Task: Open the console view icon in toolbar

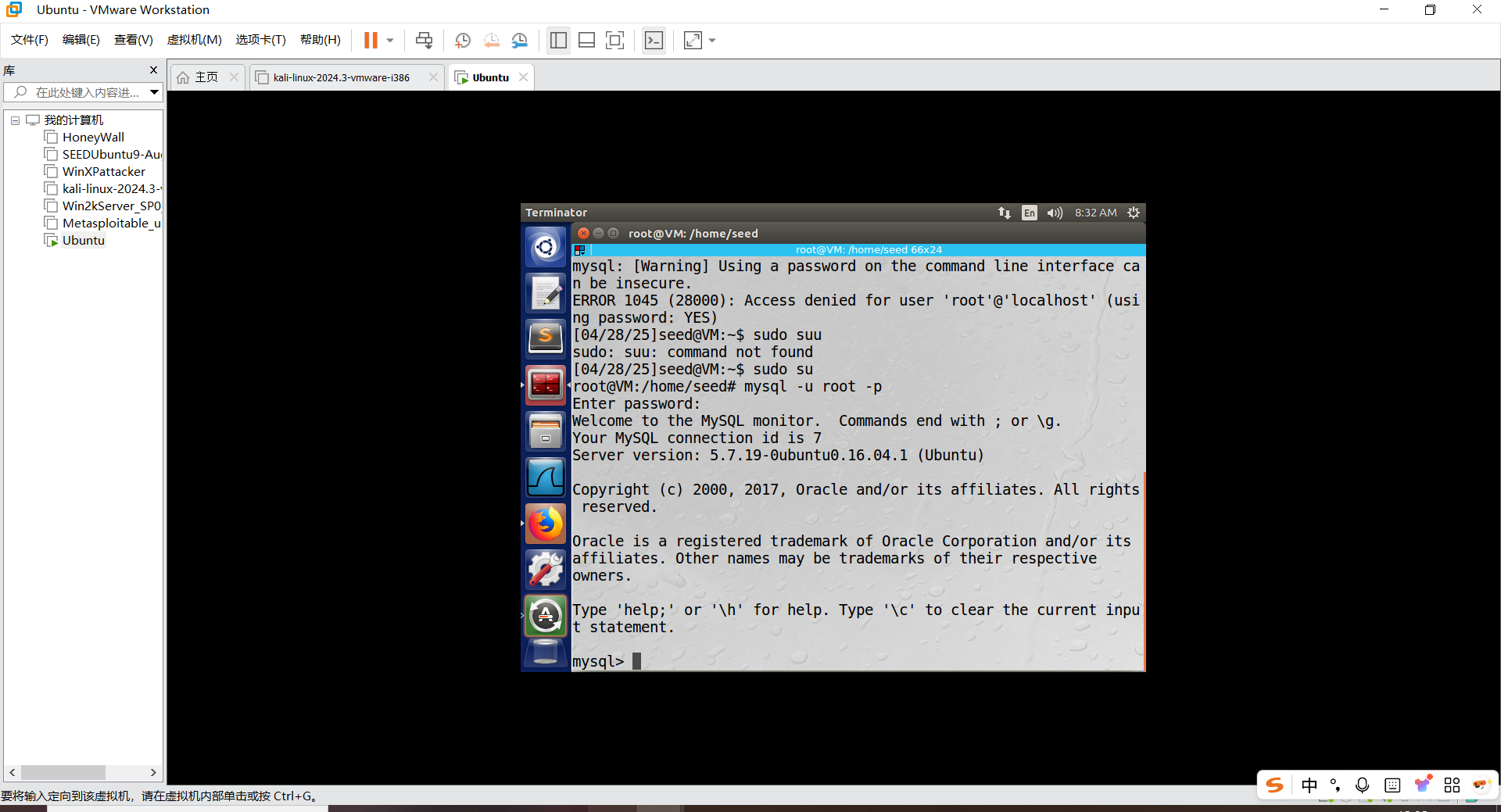Action: (654, 40)
